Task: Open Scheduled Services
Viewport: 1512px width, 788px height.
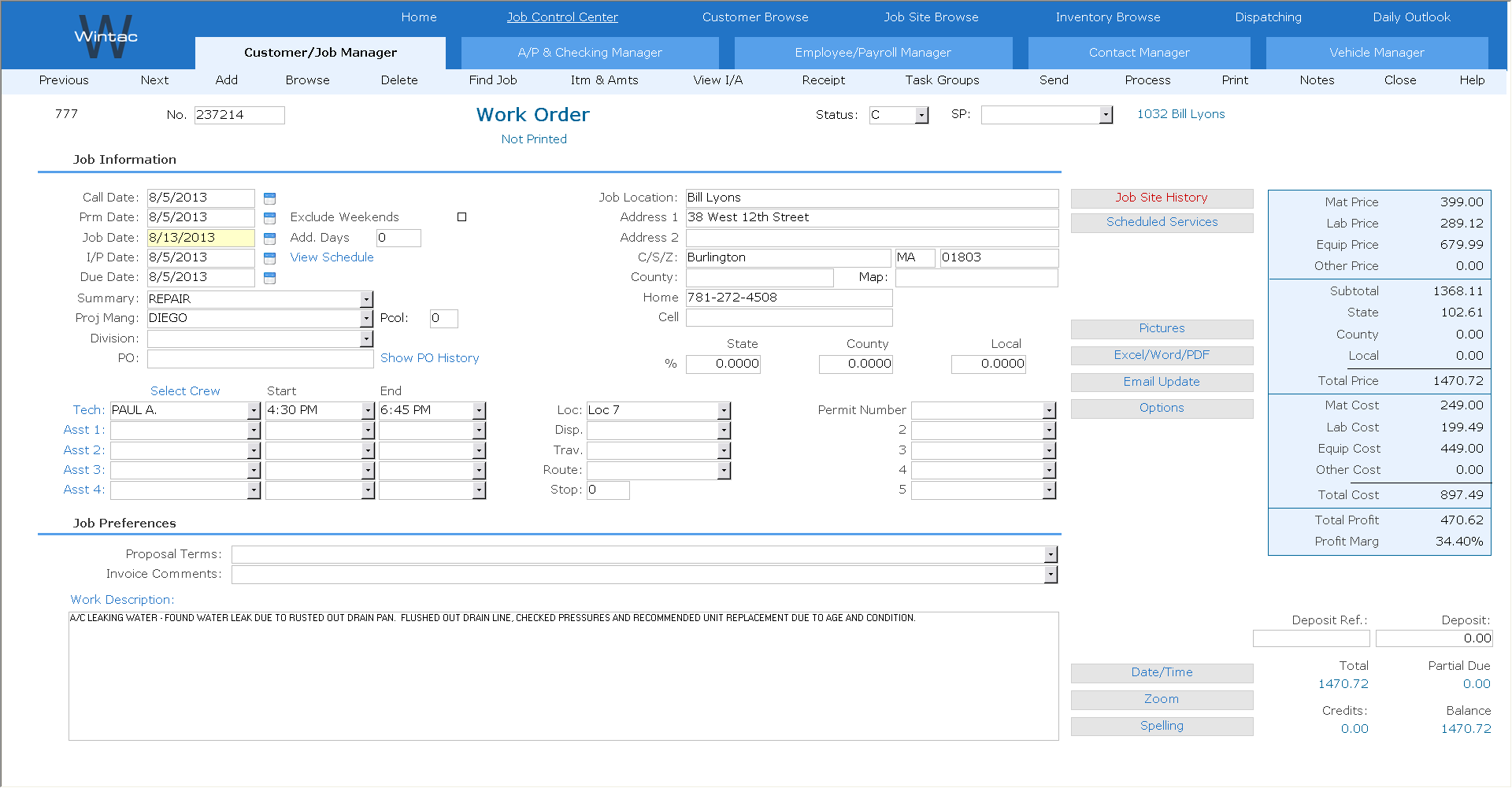Action: click(x=1162, y=223)
